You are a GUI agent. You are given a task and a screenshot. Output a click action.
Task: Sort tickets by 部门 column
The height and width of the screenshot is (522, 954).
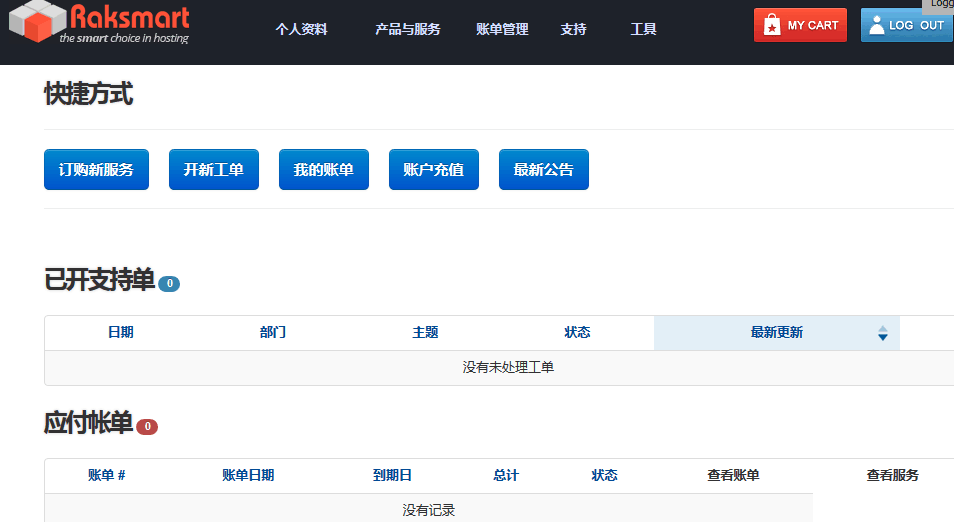[x=273, y=332]
